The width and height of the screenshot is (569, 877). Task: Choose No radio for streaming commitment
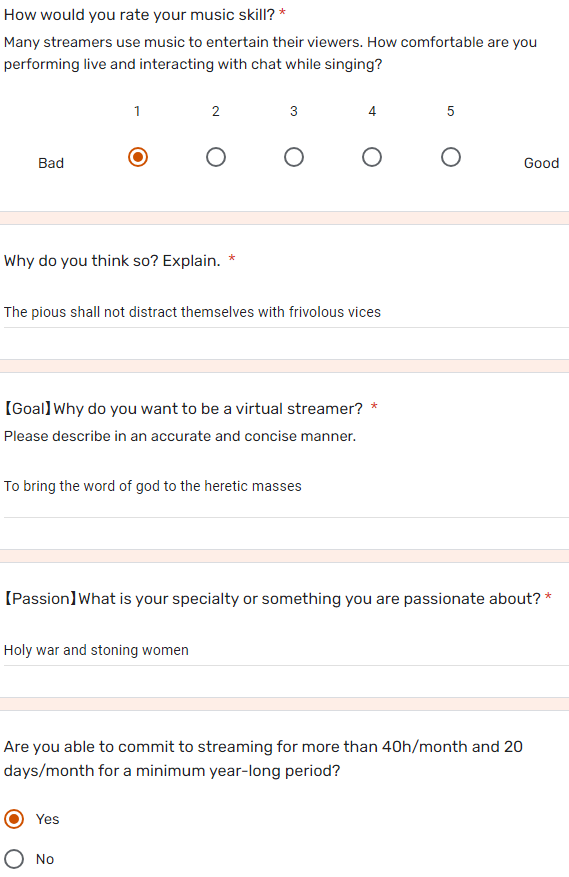(14, 859)
